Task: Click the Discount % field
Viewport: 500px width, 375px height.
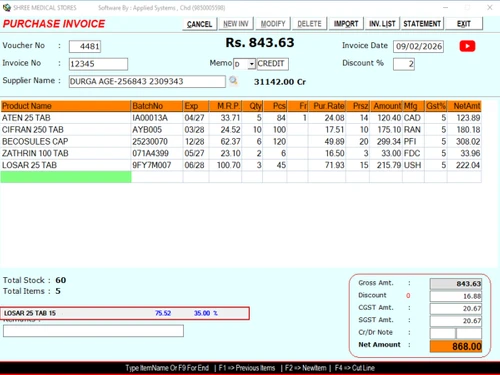Action: click(x=404, y=64)
